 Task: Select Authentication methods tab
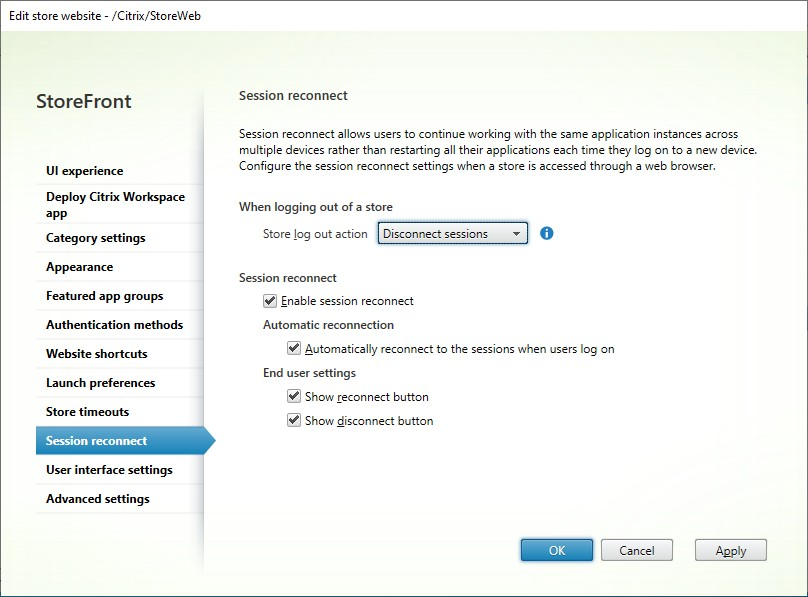coord(115,325)
